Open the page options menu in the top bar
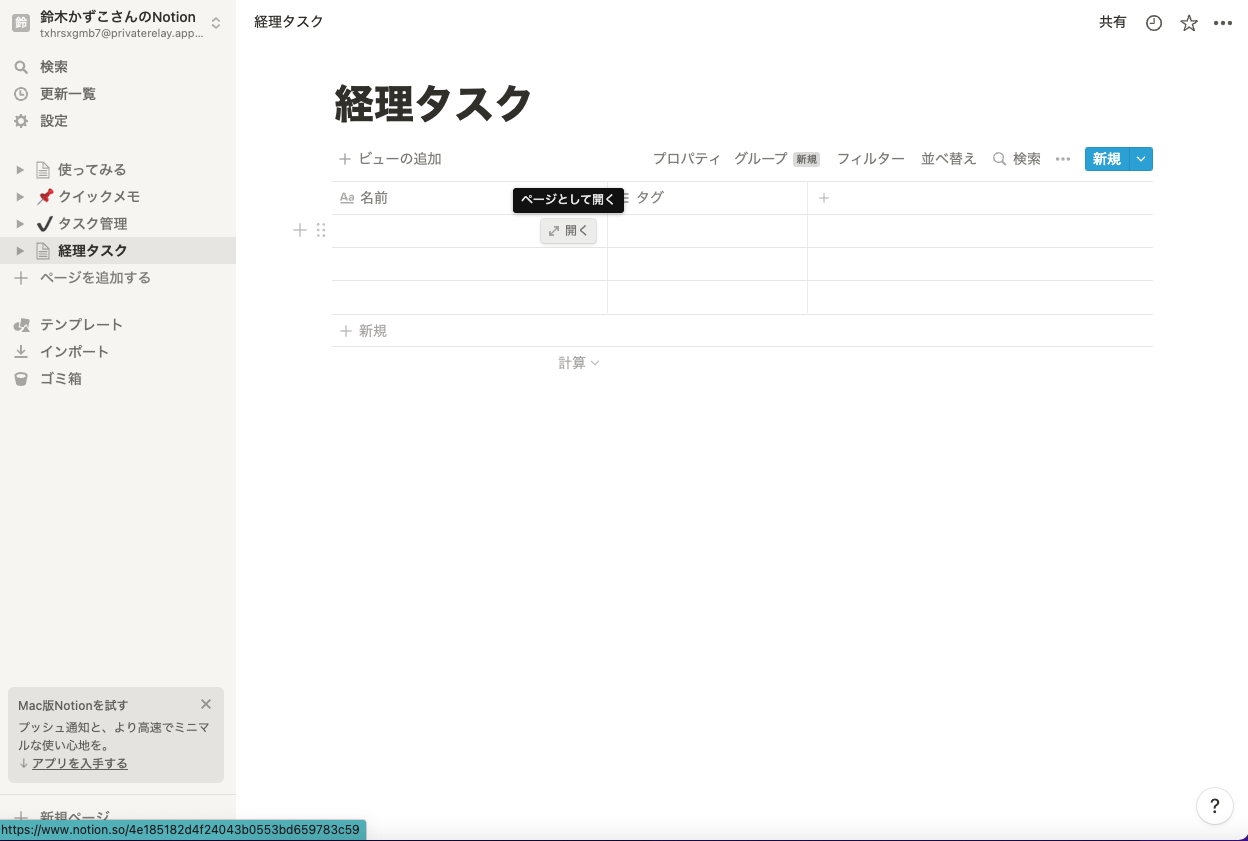This screenshot has width=1248, height=841. pyautogui.click(x=1223, y=23)
